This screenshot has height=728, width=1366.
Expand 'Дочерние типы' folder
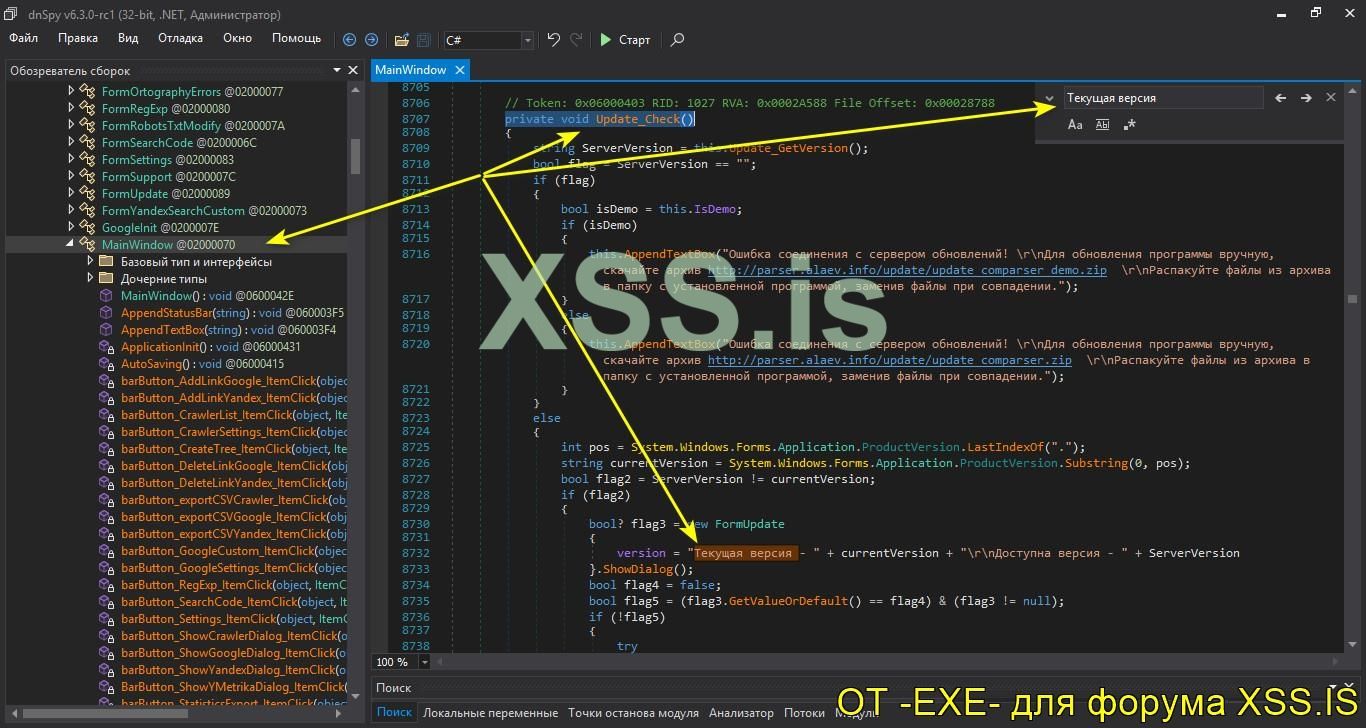pyautogui.click(x=90, y=278)
